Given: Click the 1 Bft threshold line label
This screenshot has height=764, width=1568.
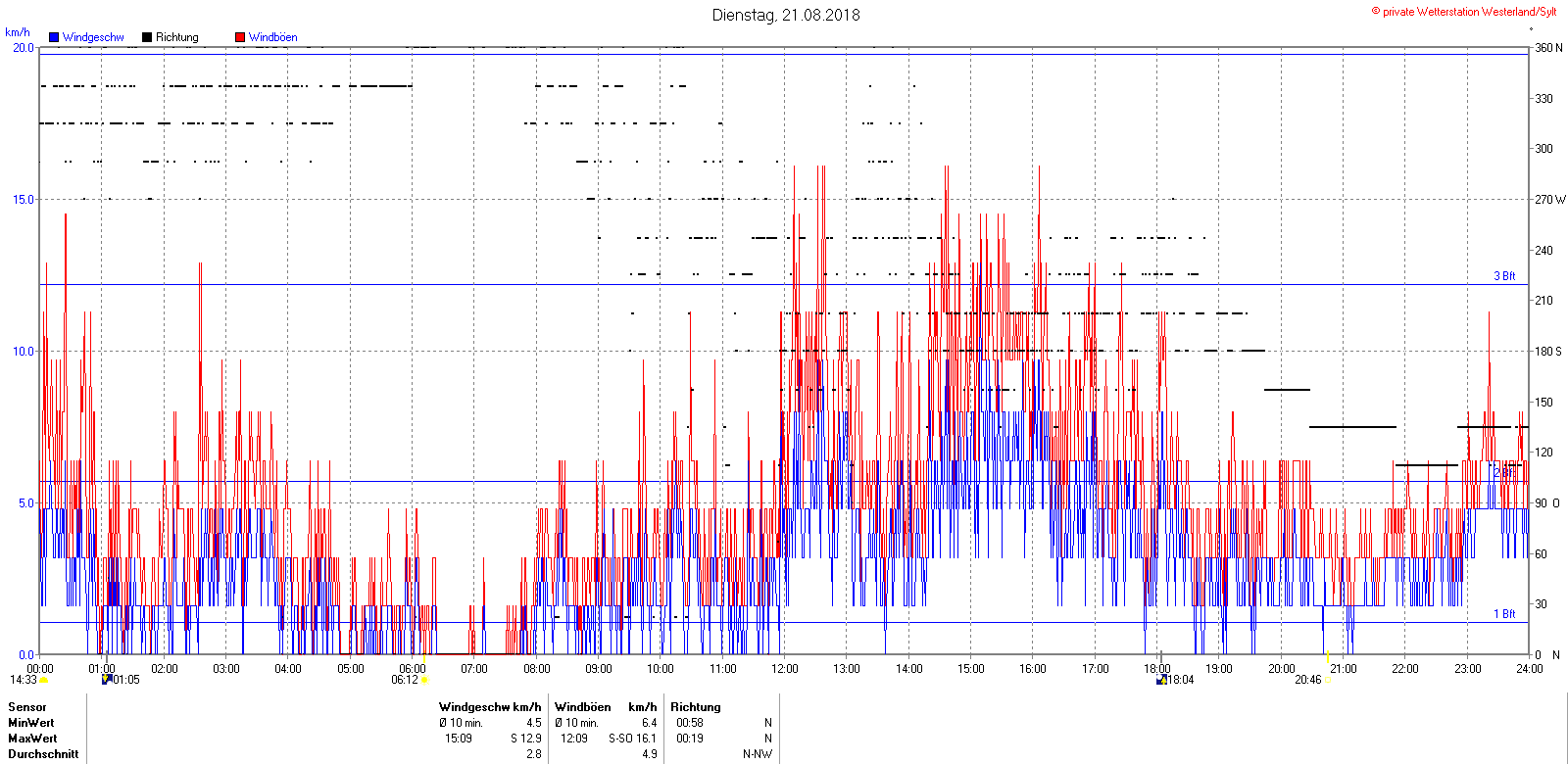Looking at the screenshot, I should (x=1504, y=614).
